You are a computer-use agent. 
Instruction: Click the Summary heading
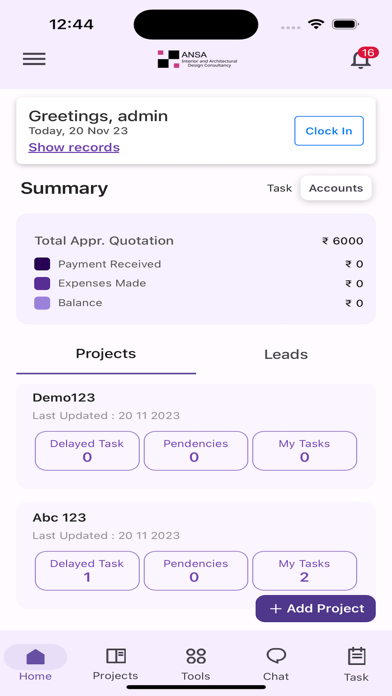(64, 188)
